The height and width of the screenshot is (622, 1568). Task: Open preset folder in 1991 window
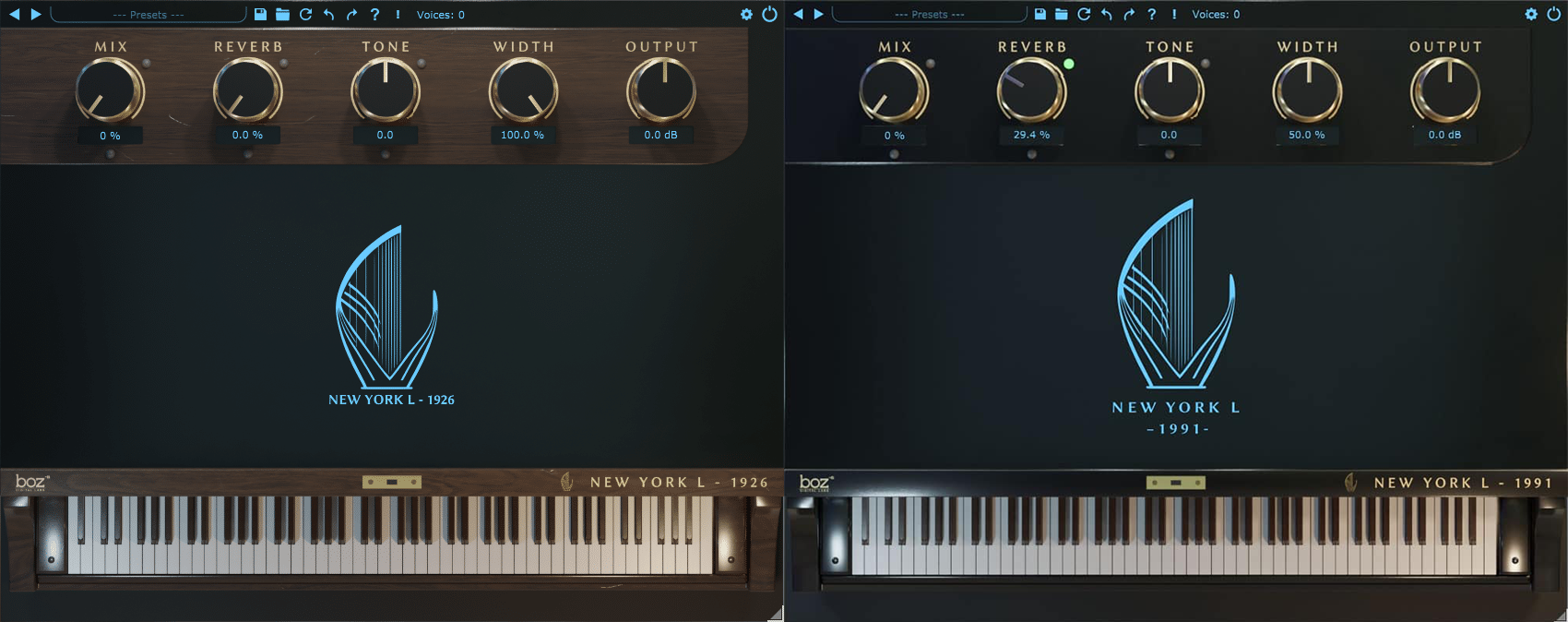click(1062, 14)
